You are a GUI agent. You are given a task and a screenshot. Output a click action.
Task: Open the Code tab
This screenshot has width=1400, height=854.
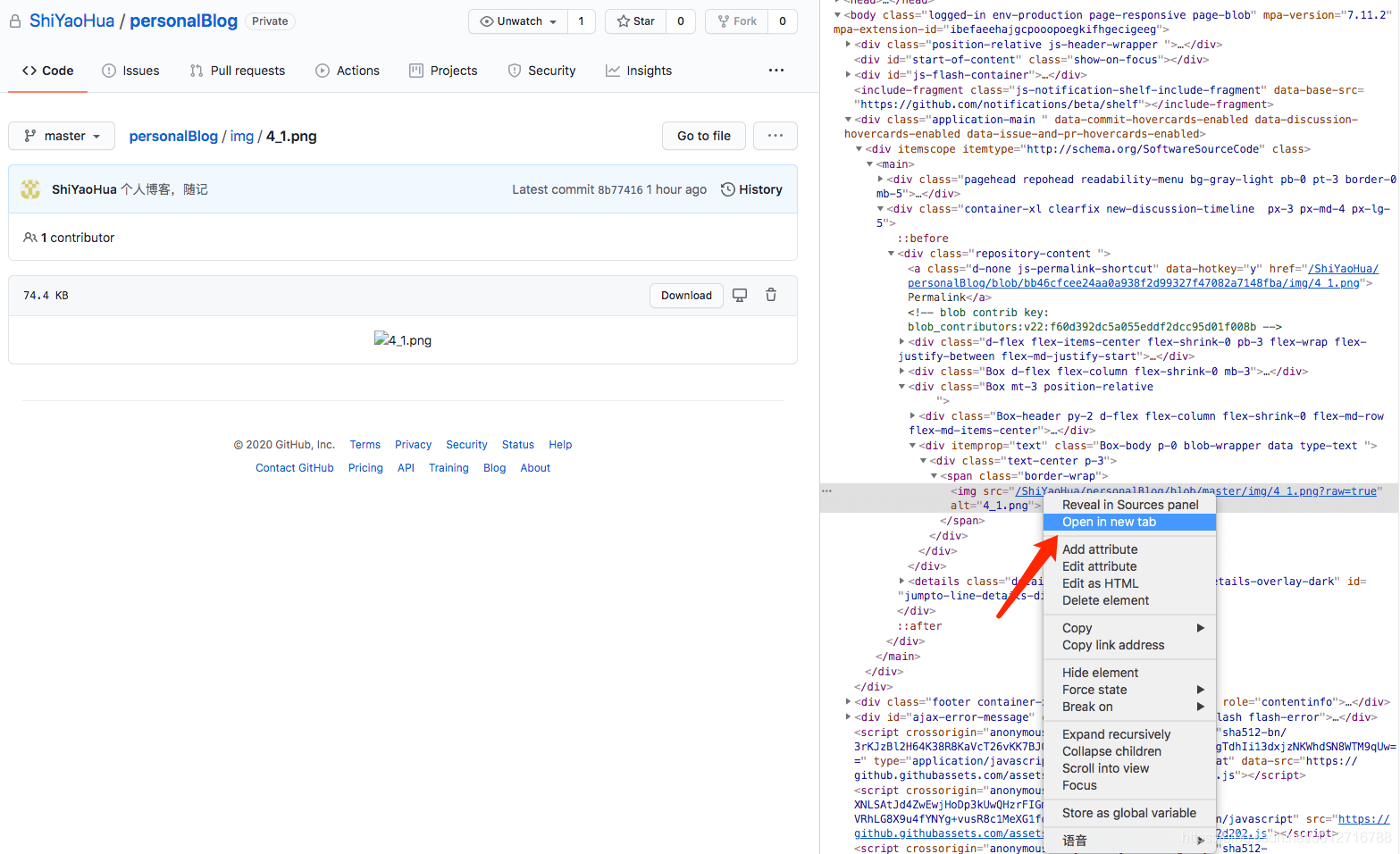coord(48,71)
